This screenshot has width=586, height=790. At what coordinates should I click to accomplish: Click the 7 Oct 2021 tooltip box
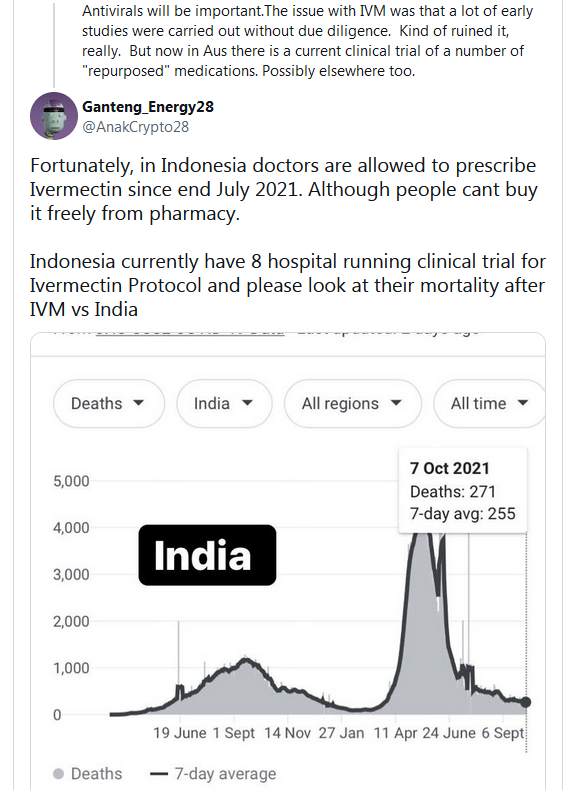pyautogui.click(x=463, y=490)
